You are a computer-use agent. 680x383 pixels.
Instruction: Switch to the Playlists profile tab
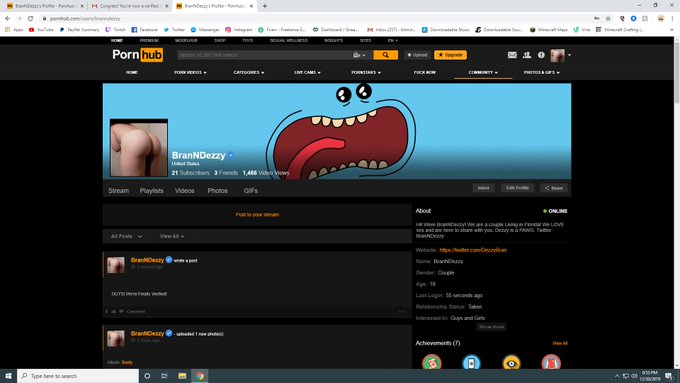tap(151, 190)
